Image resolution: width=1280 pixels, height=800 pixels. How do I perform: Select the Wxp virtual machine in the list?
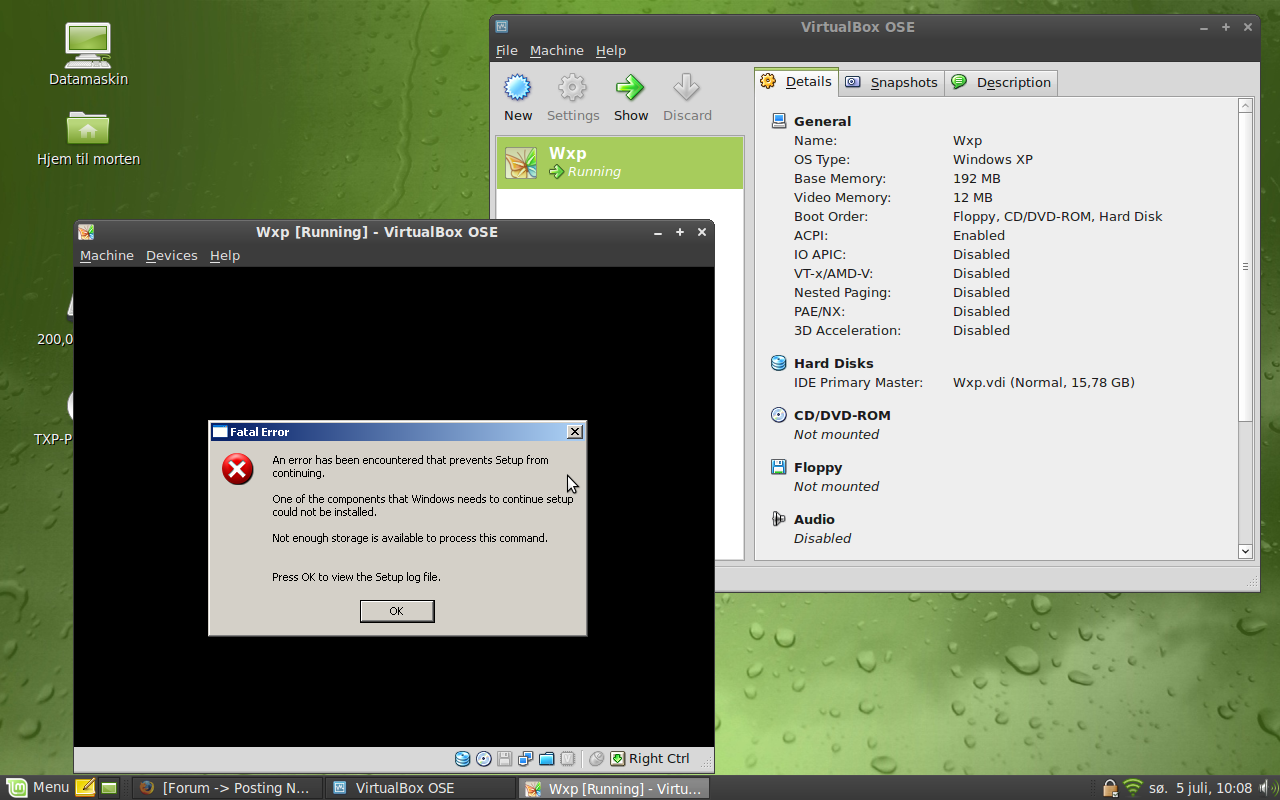[x=620, y=162]
